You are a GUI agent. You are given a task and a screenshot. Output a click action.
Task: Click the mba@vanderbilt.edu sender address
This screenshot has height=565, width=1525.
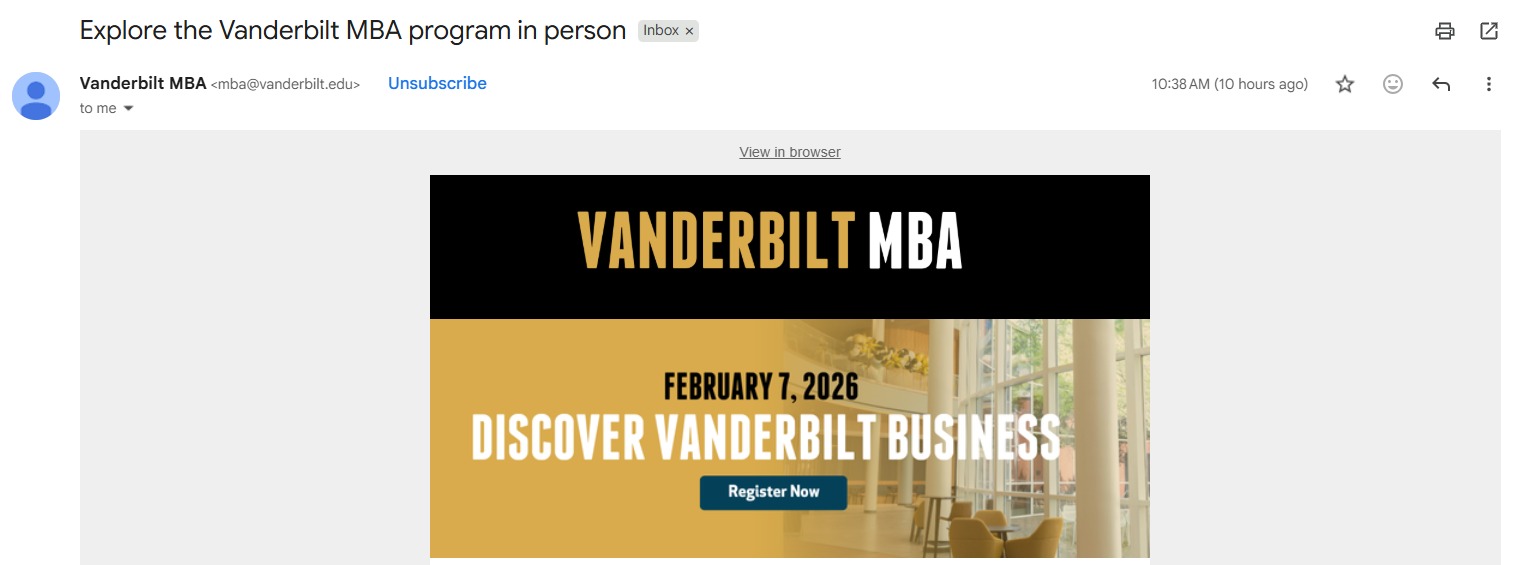coord(285,85)
